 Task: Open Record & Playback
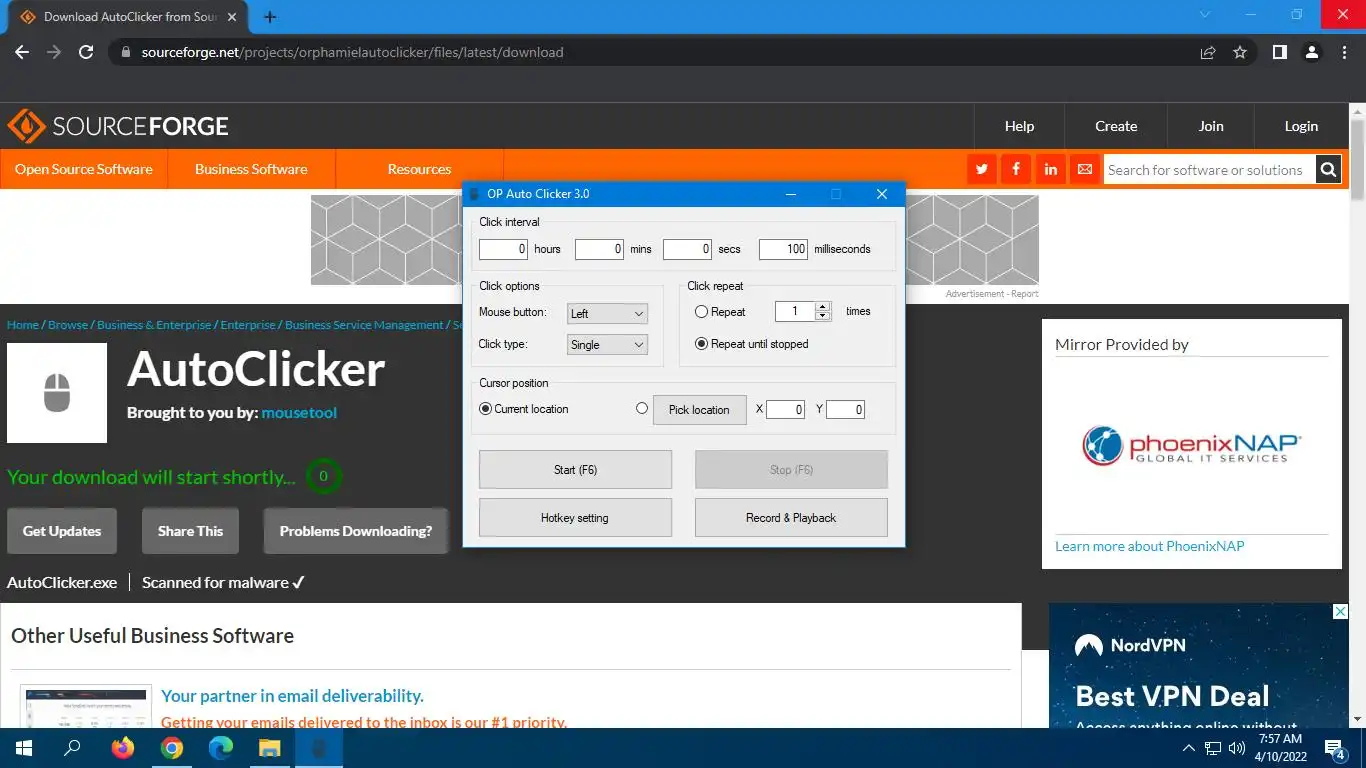(x=791, y=517)
